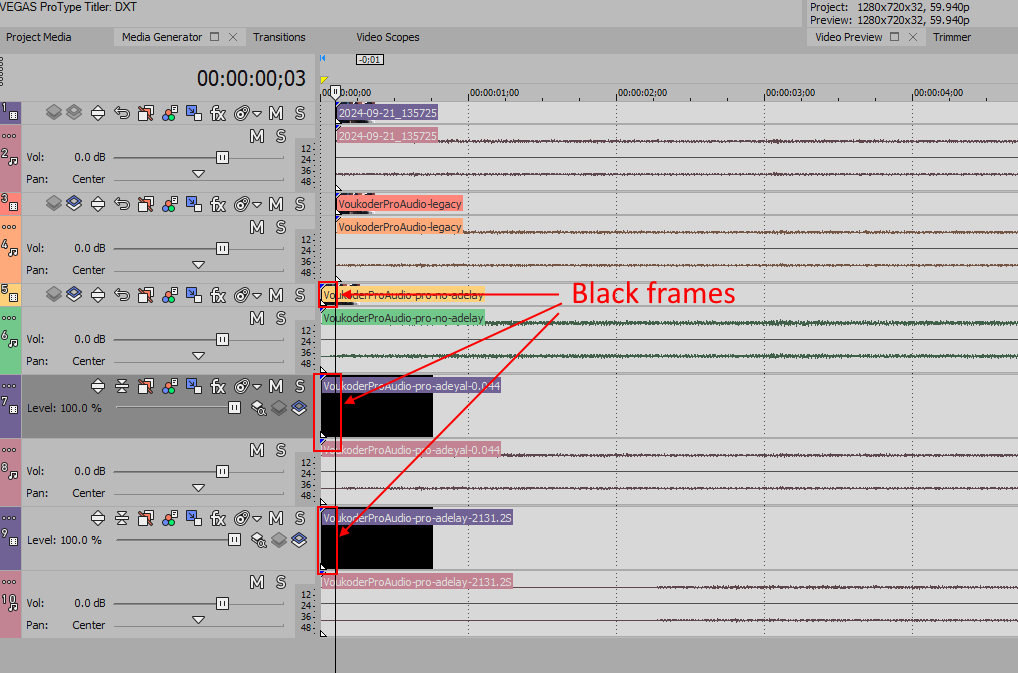
Task: Click the volume slider handle on track 2
Action: click(x=222, y=157)
